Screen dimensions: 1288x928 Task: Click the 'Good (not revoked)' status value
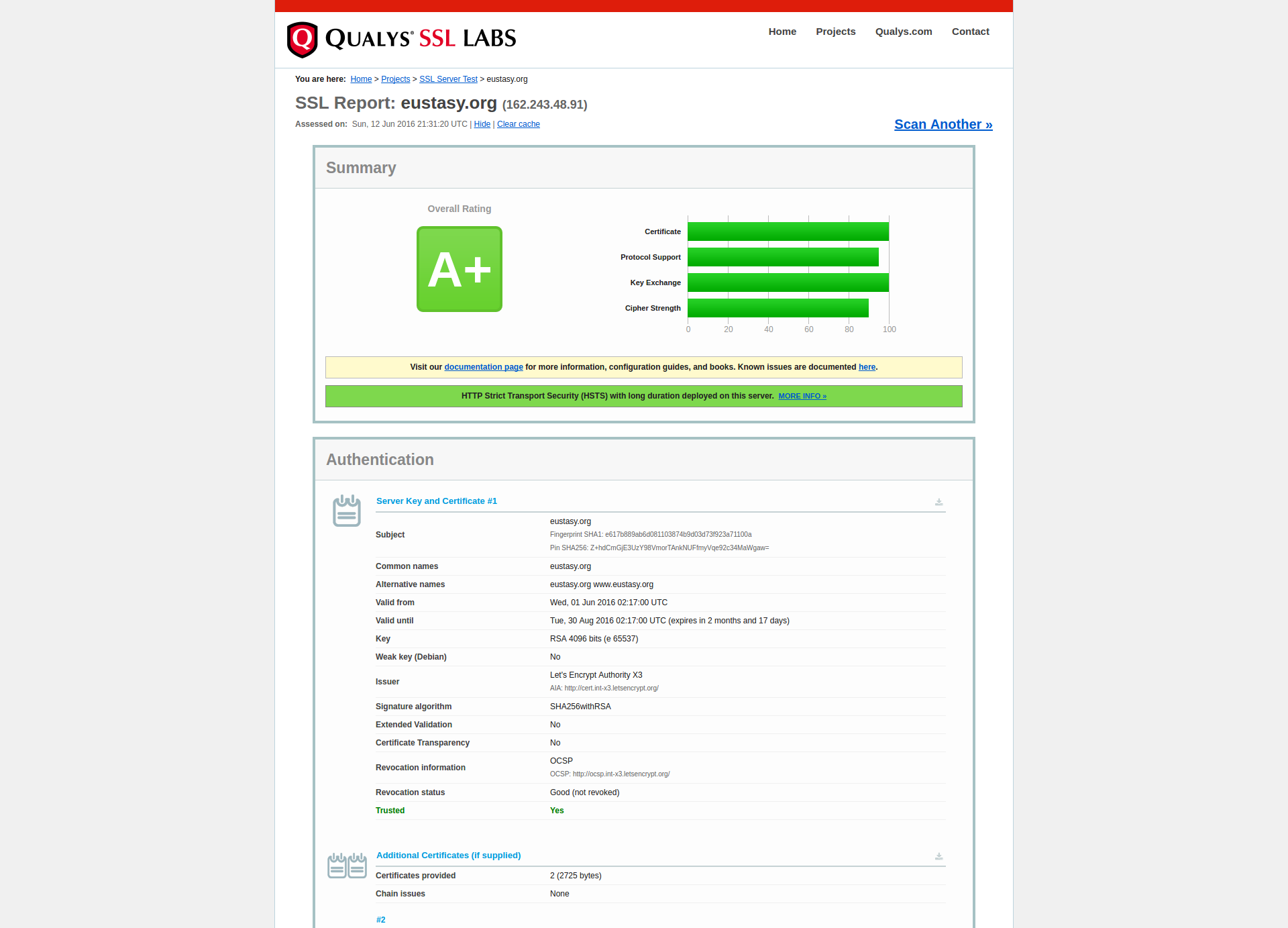[584, 792]
